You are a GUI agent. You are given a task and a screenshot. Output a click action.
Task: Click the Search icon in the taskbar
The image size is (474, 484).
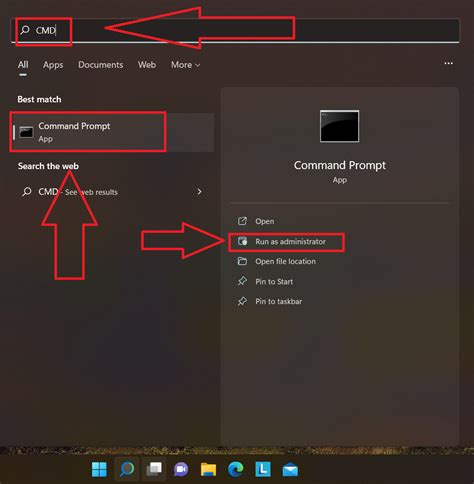click(127, 469)
